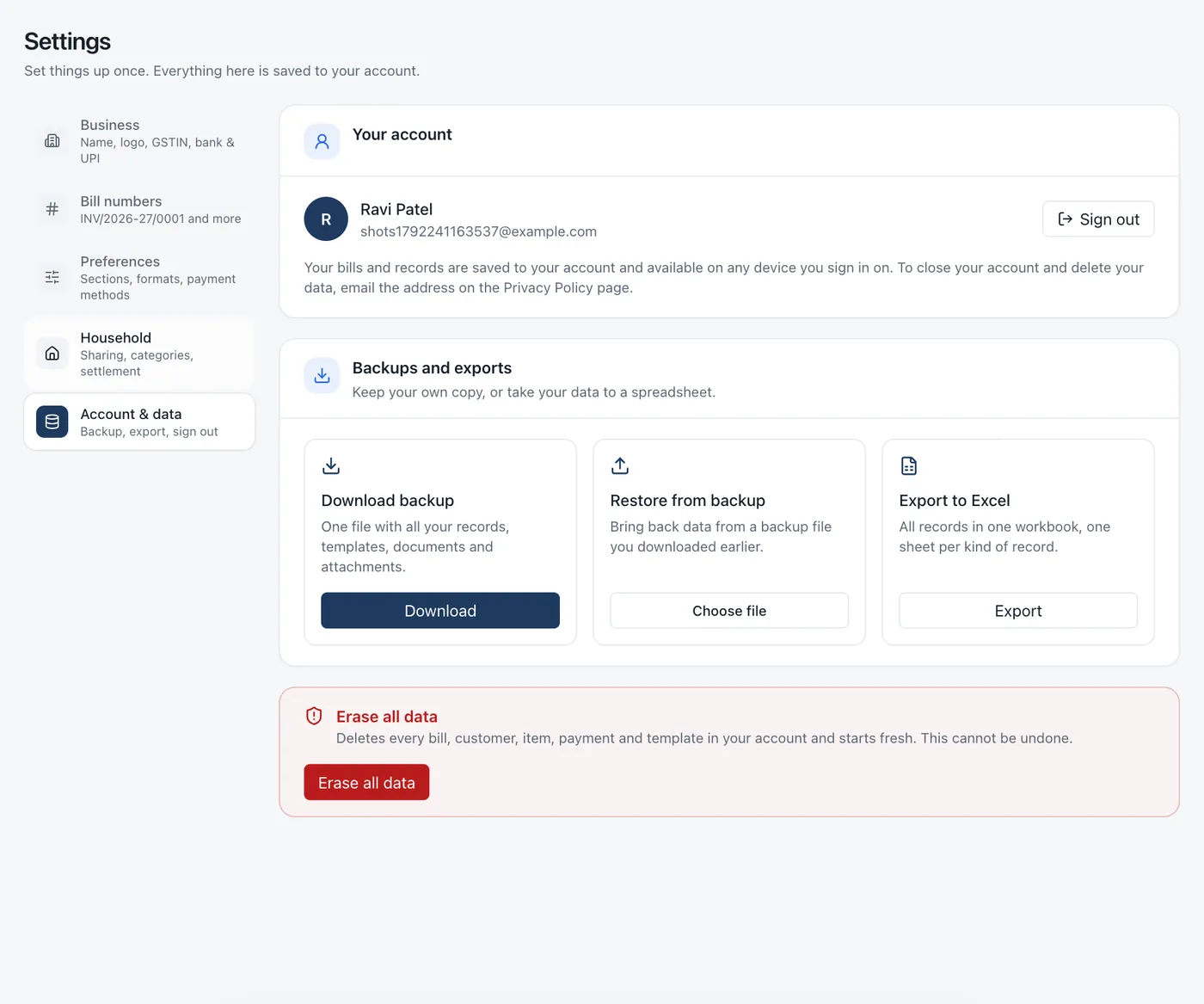Click the Account & data database icon
Screen dimensions: 1204x1004
[52, 422]
